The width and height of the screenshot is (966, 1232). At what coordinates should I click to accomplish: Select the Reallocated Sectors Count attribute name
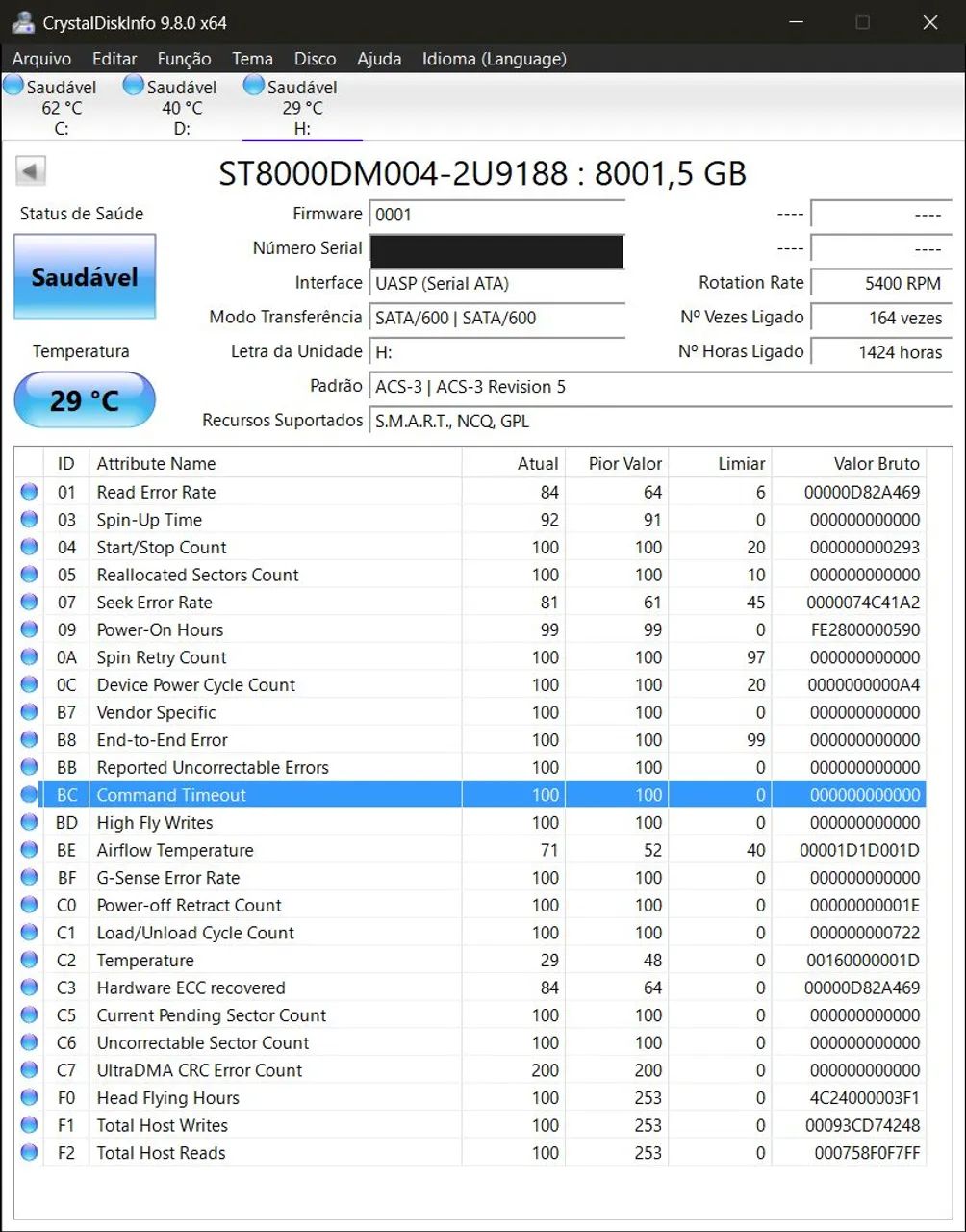point(197,575)
